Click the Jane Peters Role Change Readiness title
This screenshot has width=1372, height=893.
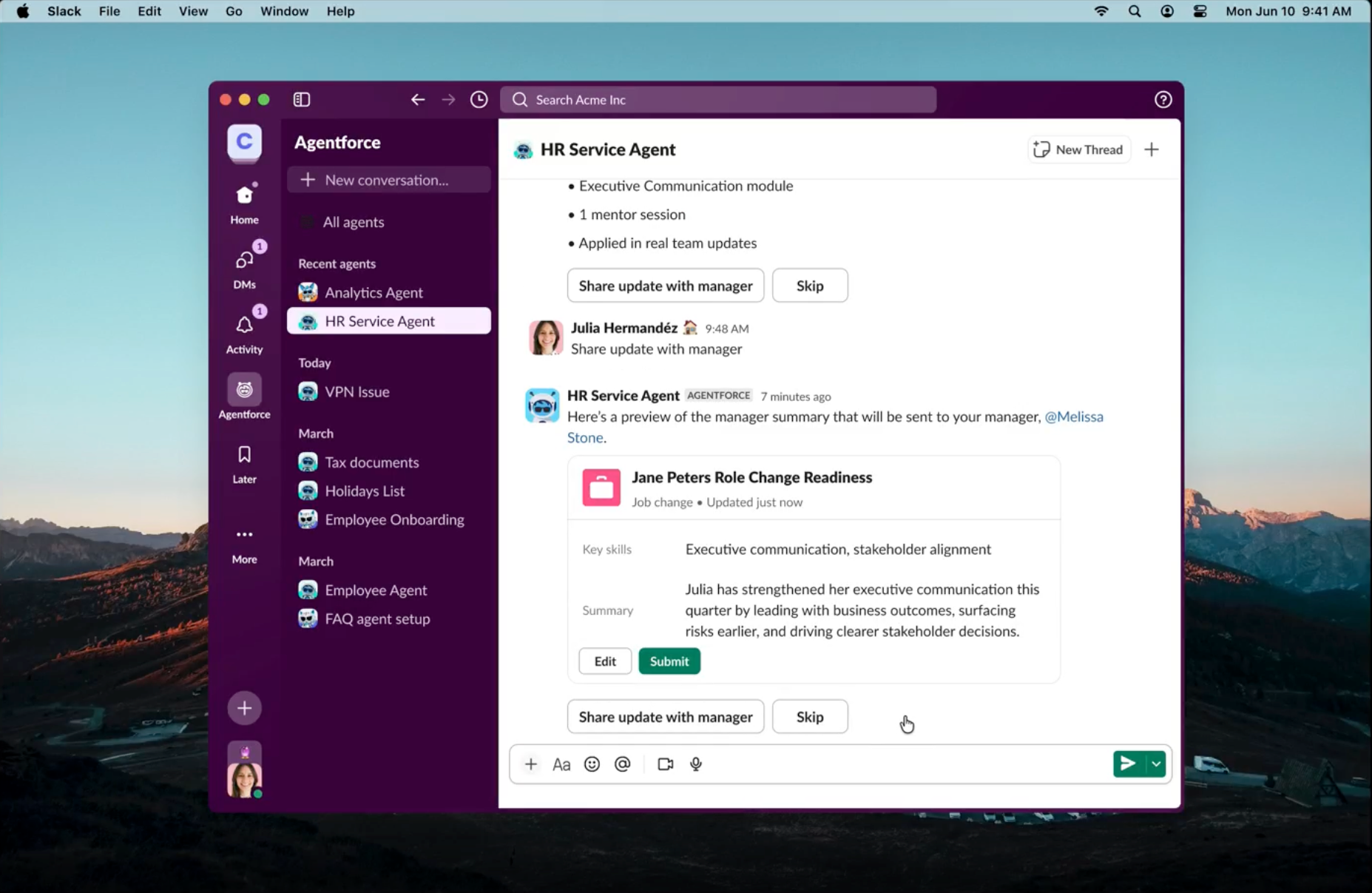pyautogui.click(x=752, y=477)
